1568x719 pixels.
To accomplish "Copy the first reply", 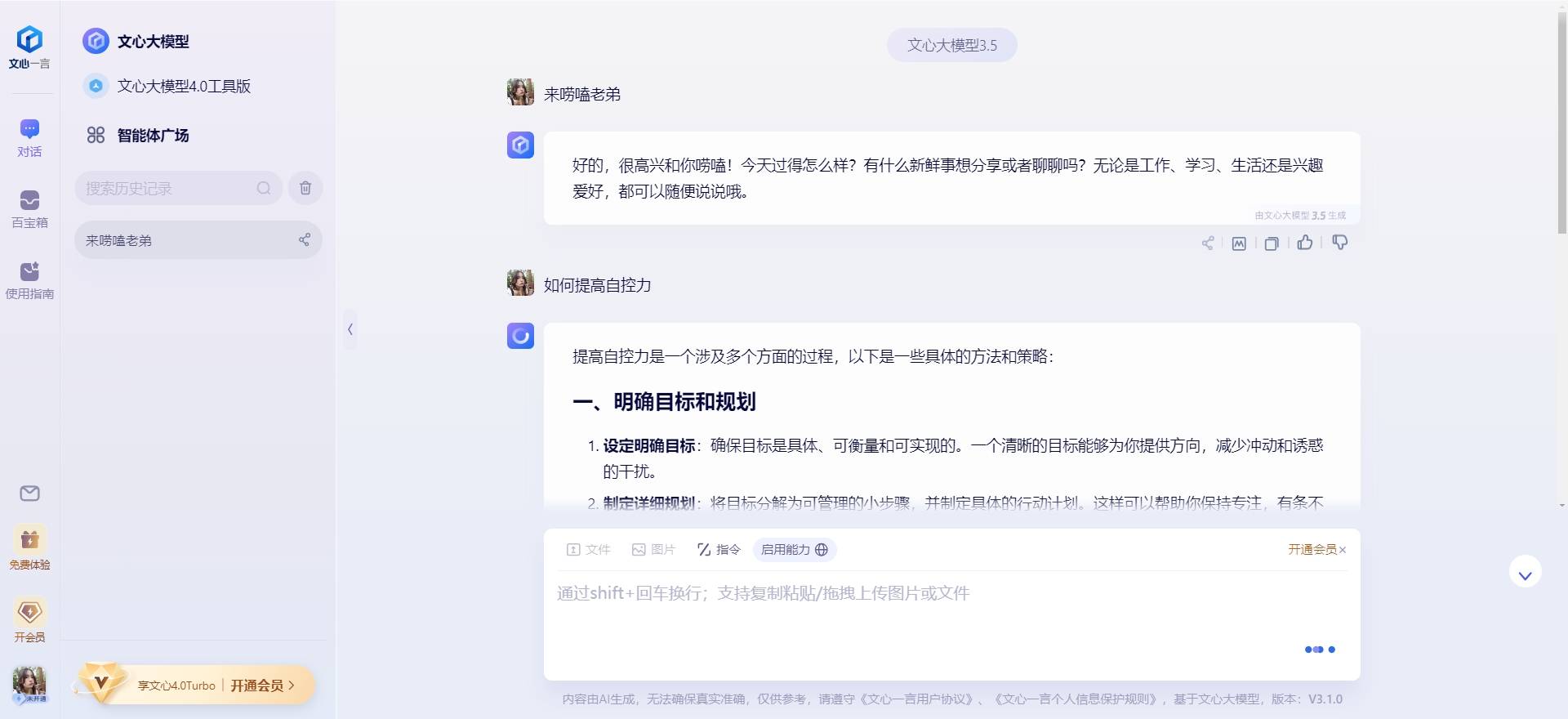I will (1272, 243).
